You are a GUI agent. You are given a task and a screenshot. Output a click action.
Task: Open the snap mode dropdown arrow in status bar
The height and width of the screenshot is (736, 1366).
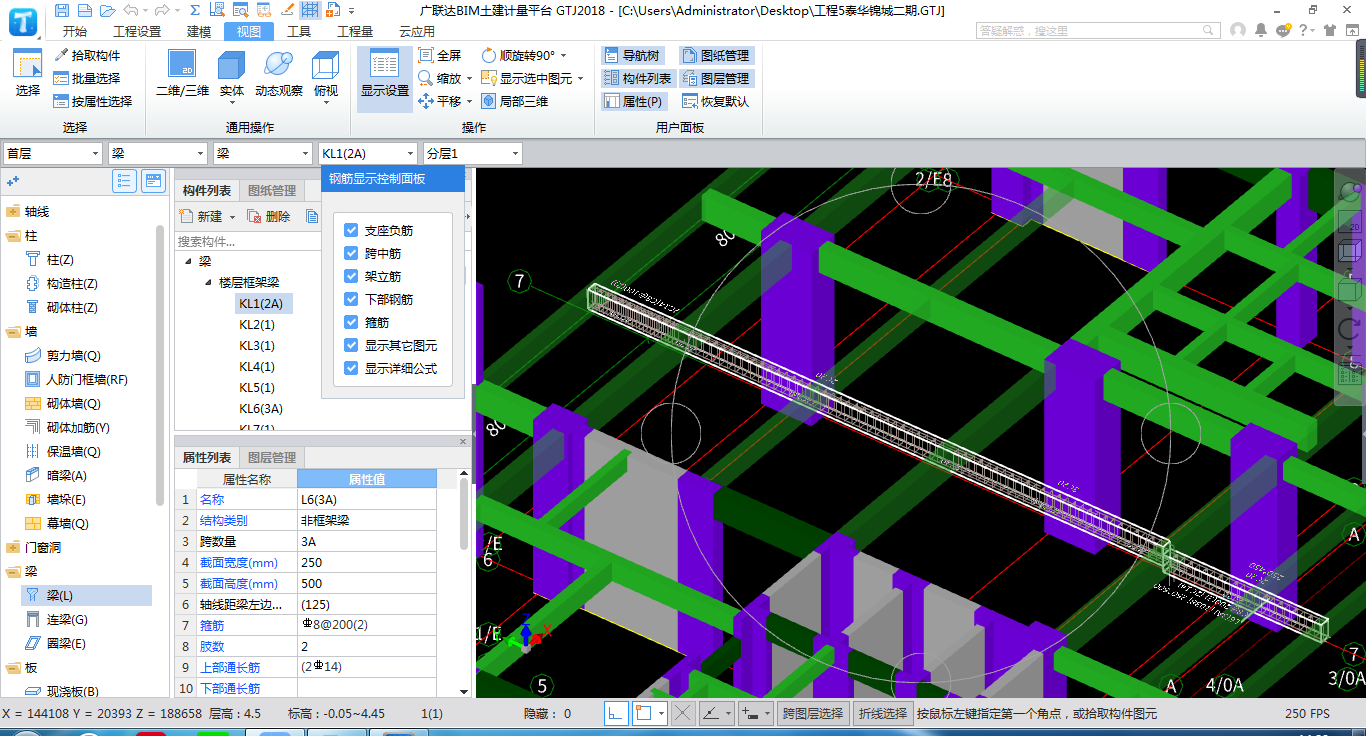[x=660, y=713]
